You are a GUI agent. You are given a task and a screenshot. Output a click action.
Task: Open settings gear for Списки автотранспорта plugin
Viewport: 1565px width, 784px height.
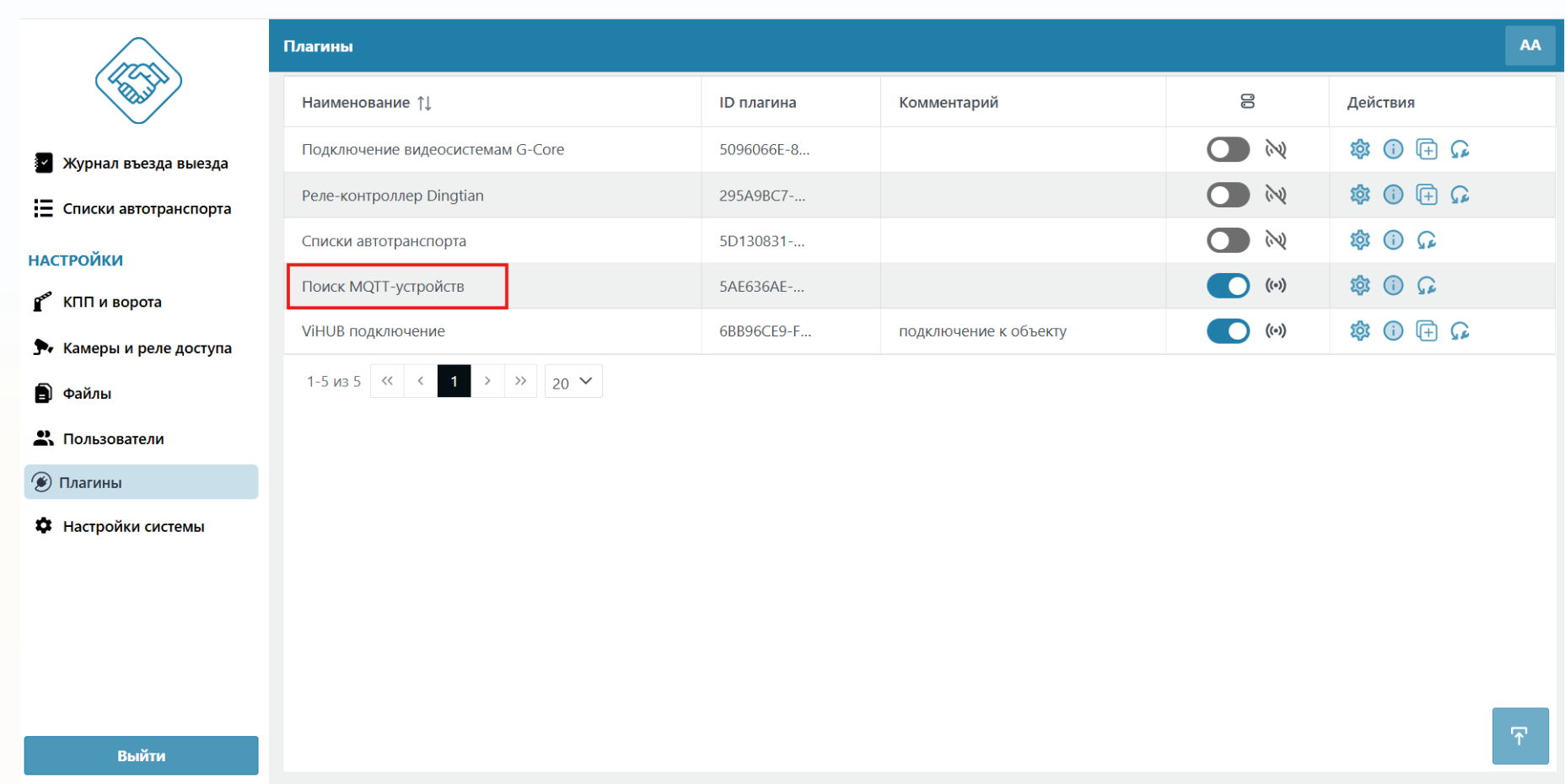click(x=1359, y=240)
